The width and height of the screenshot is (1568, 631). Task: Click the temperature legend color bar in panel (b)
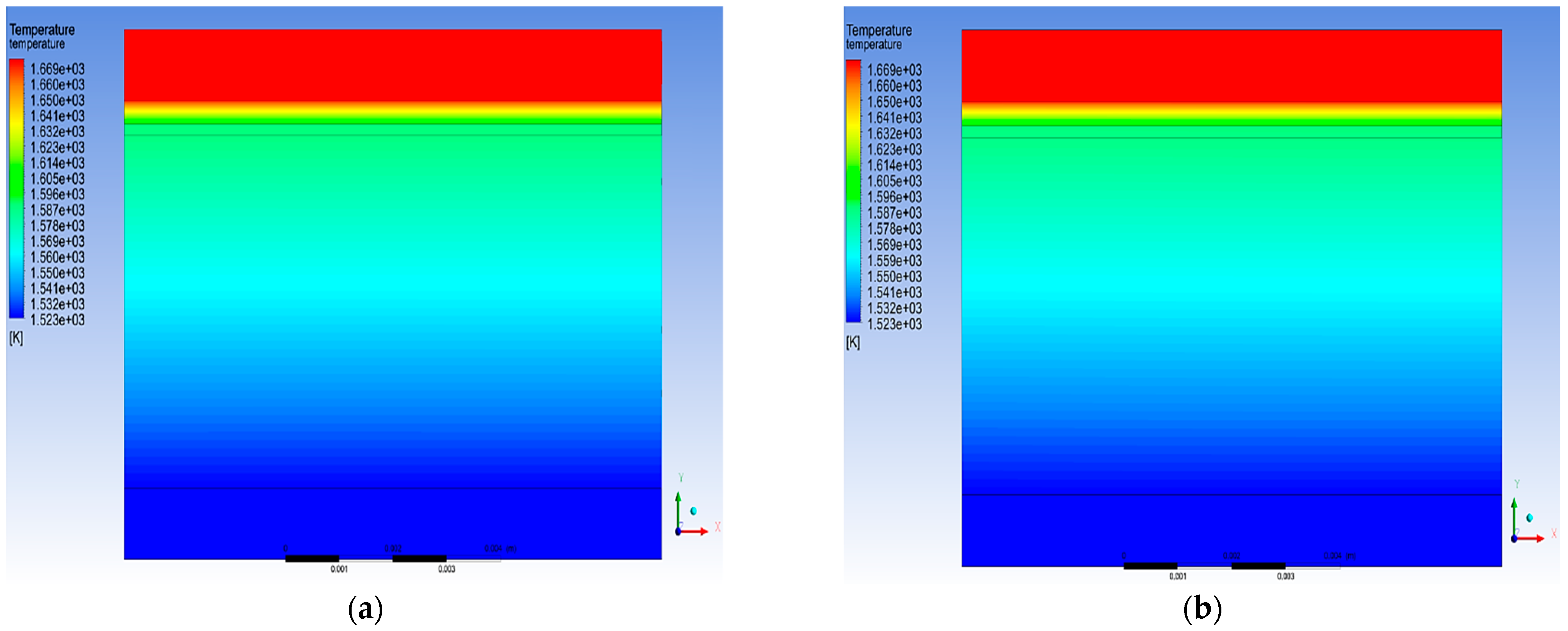tap(853, 190)
